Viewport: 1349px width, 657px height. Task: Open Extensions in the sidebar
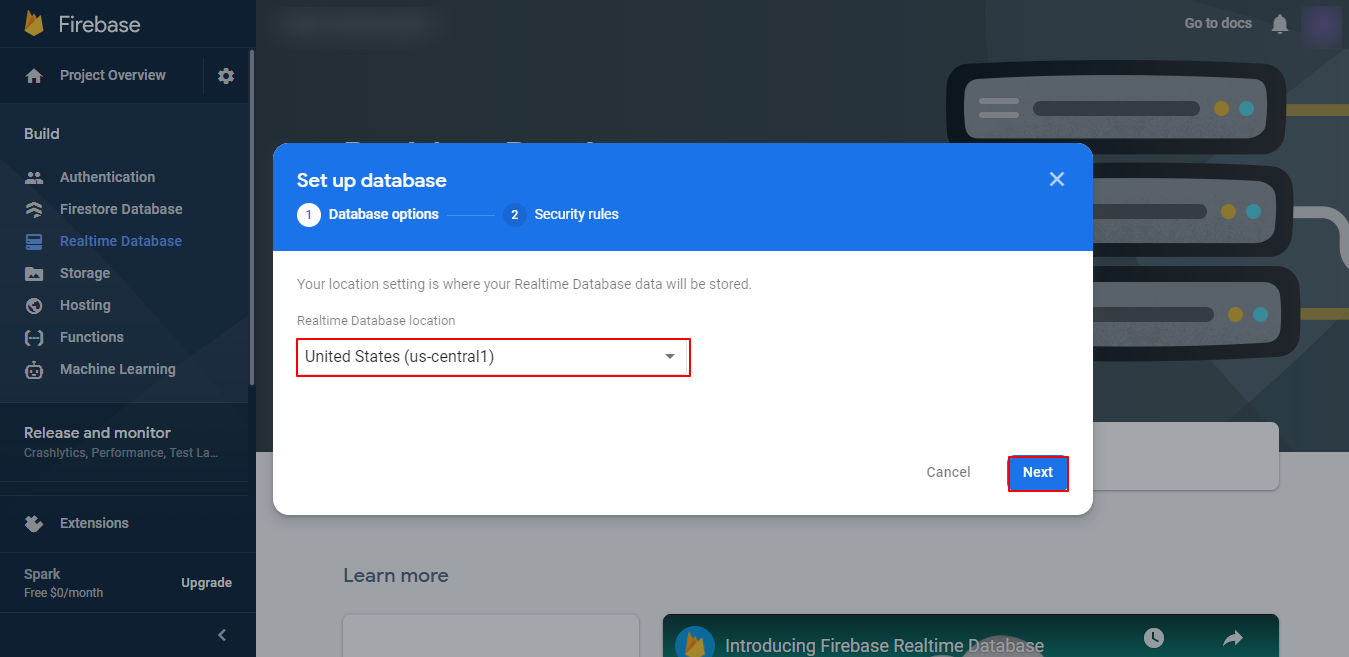(94, 523)
